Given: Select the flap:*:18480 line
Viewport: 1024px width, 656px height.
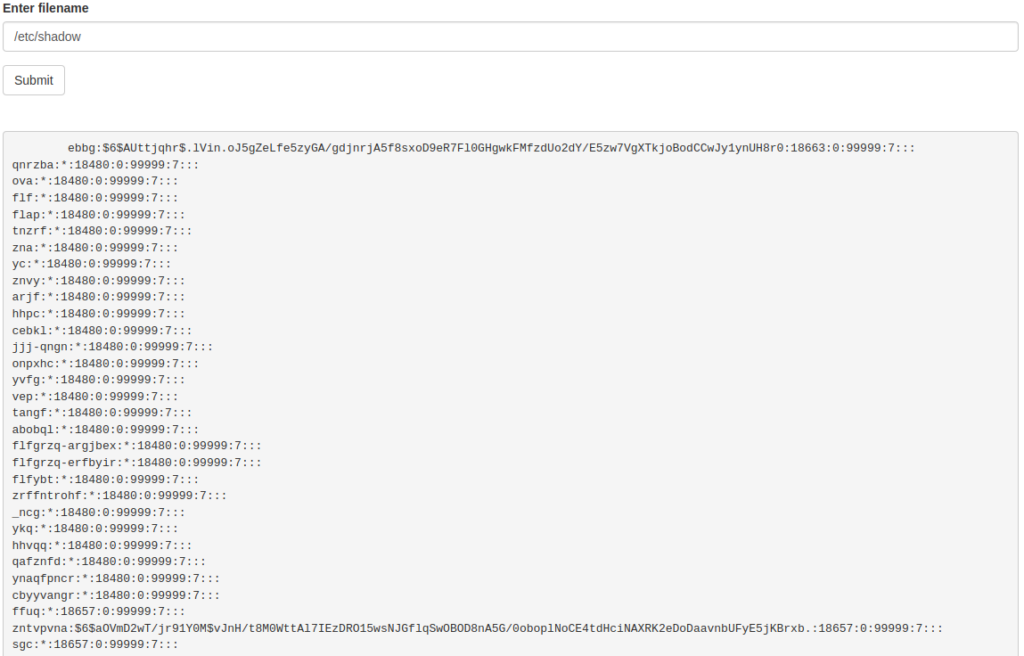Looking at the screenshot, I should [x=99, y=214].
